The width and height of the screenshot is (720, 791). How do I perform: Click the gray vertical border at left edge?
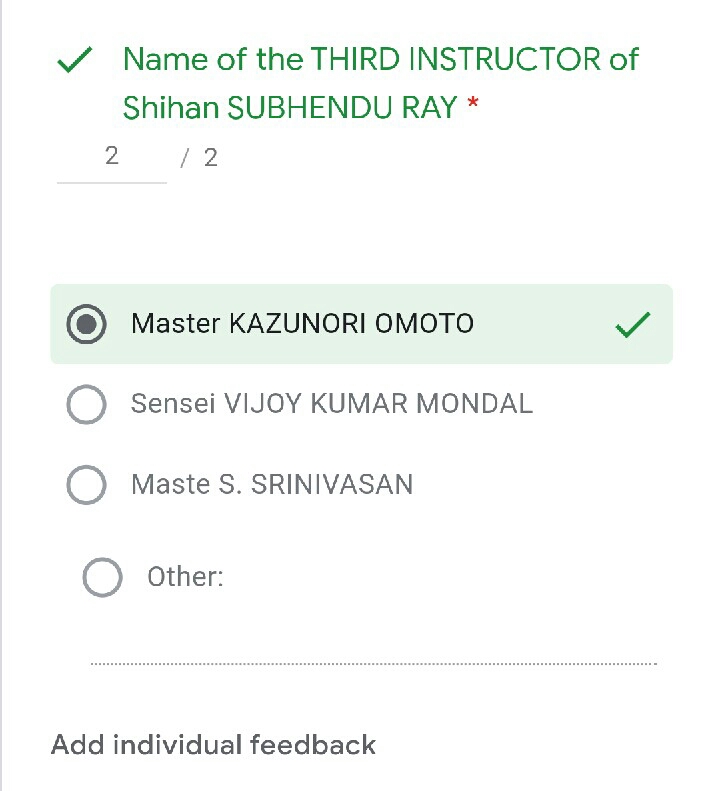[2, 400]
